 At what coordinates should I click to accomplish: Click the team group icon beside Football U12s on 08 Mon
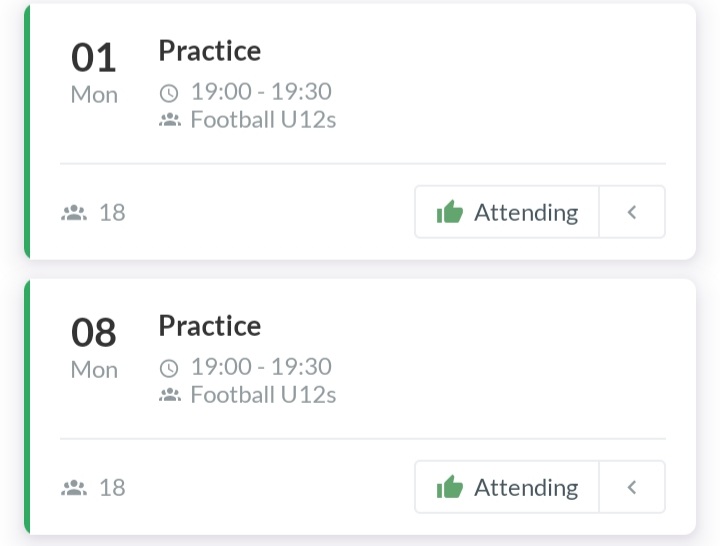170,395
